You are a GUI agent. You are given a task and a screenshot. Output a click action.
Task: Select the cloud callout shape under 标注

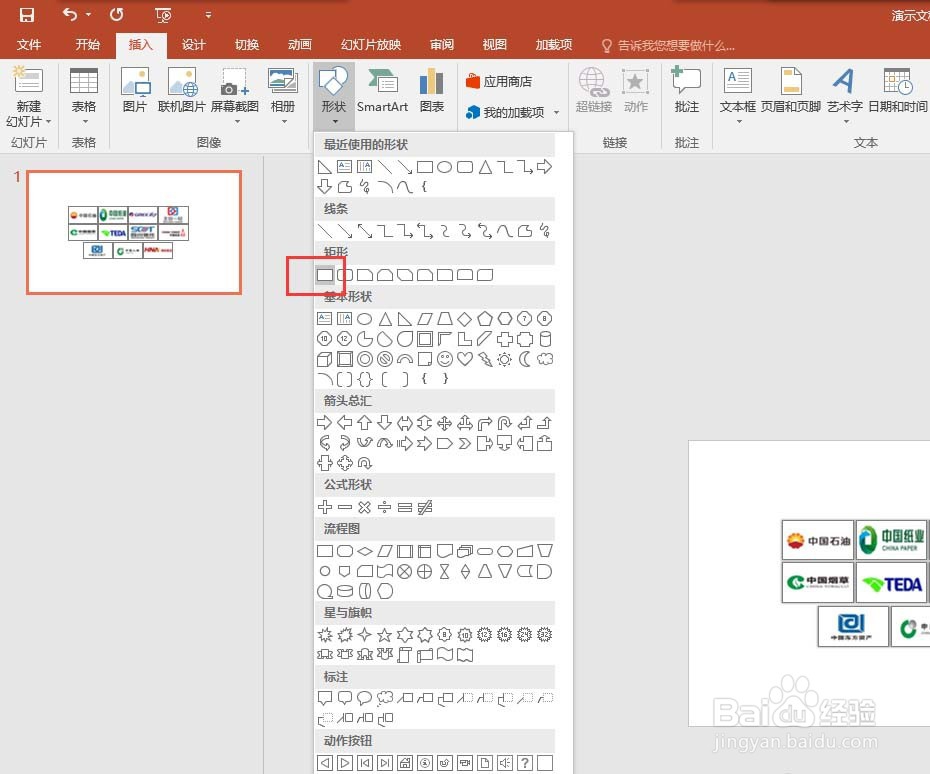point(384,698)
